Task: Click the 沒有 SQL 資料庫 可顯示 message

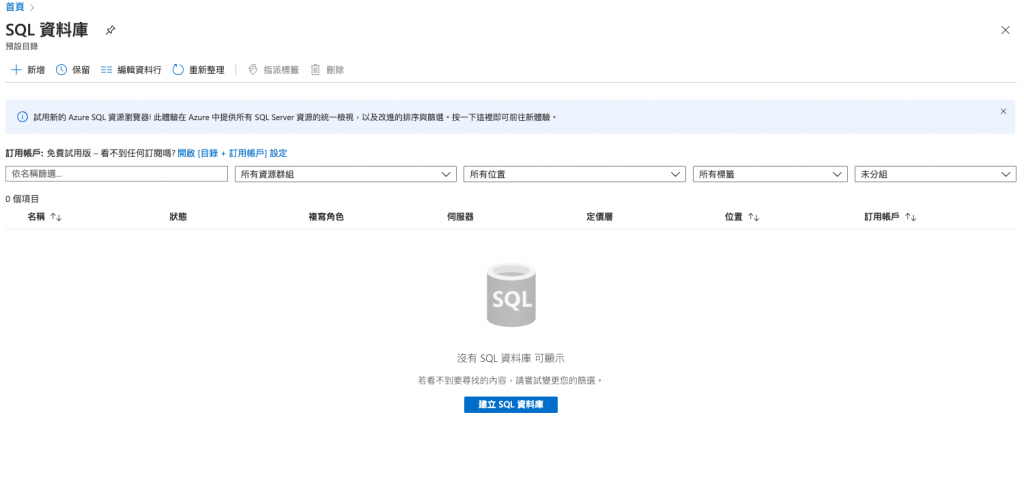Action: point(511,358)
